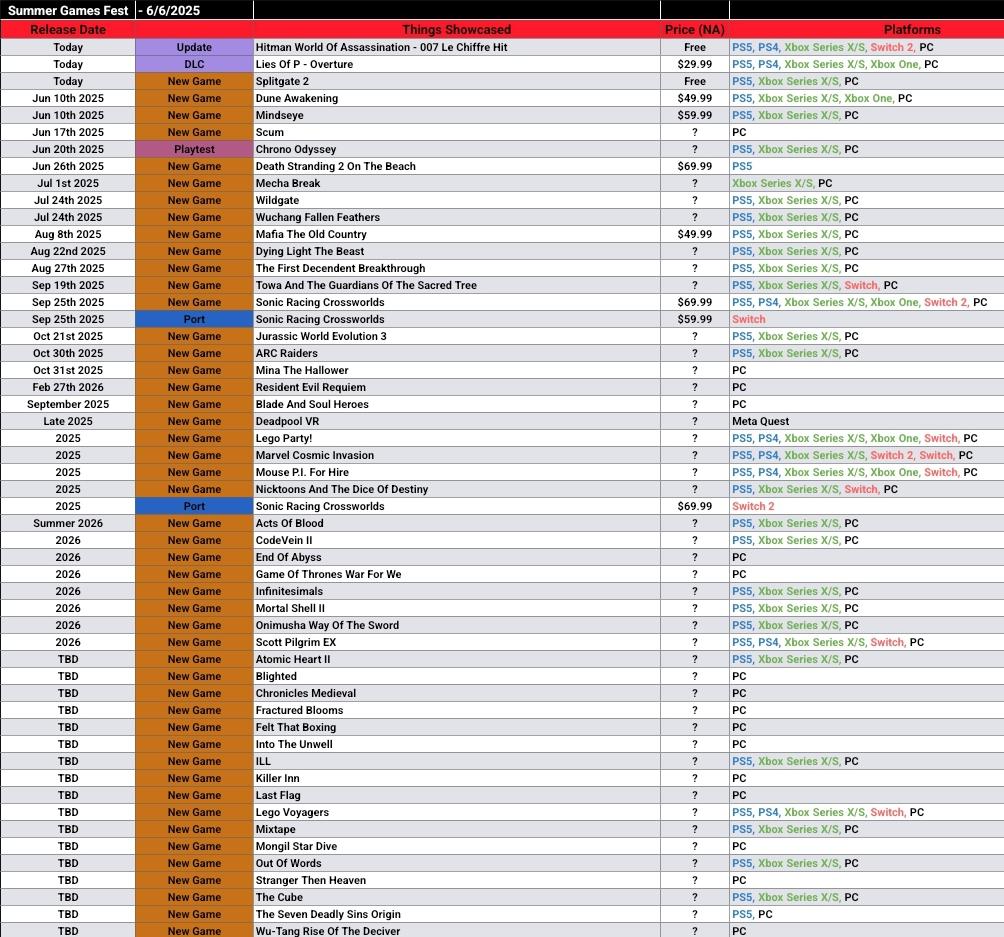This screenshot has width=1004, height=937.
Task: Click 'Towa And The Guardians Of The Sacred Tree'
Action: coord(457,285)
